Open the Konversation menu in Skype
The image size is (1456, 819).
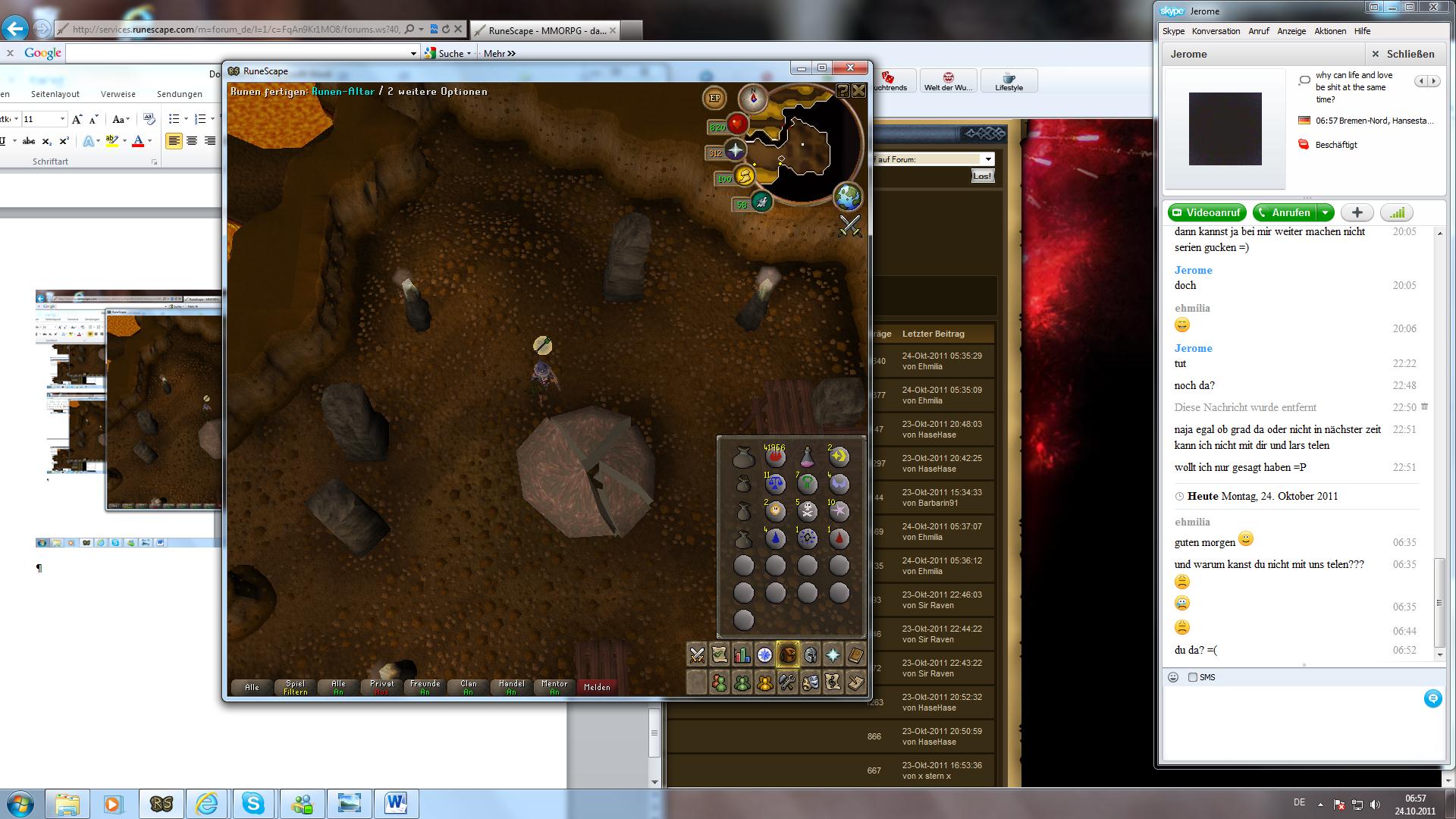point(1216,31)
